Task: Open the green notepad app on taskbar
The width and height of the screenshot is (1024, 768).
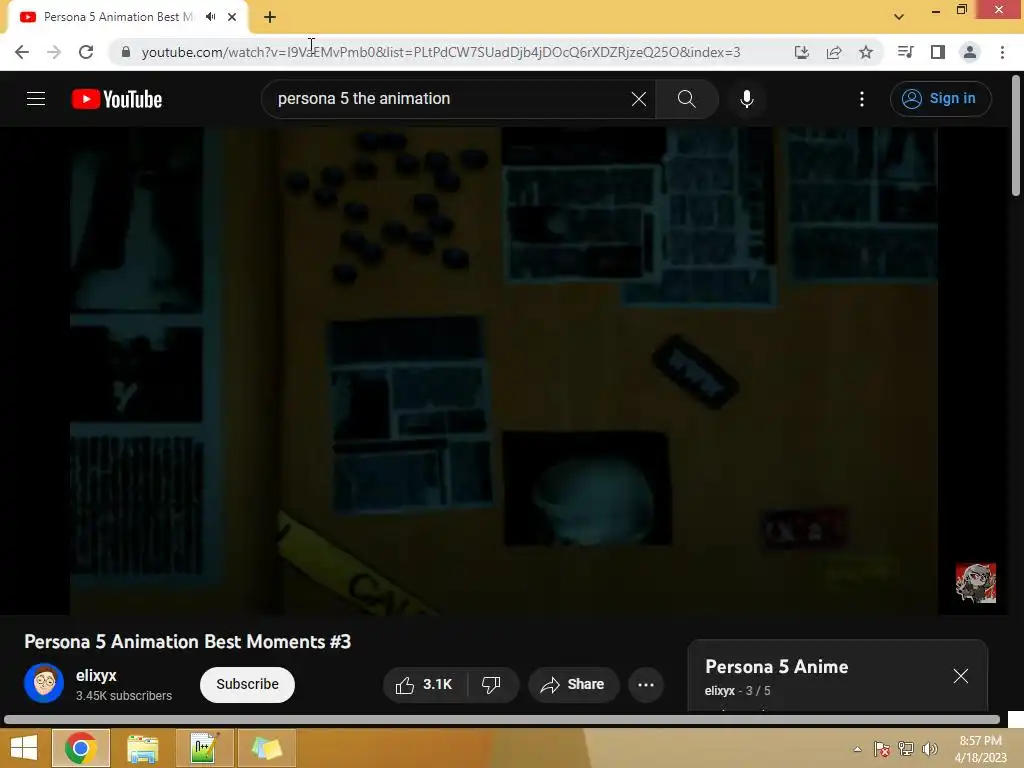Action: (204, 748)
